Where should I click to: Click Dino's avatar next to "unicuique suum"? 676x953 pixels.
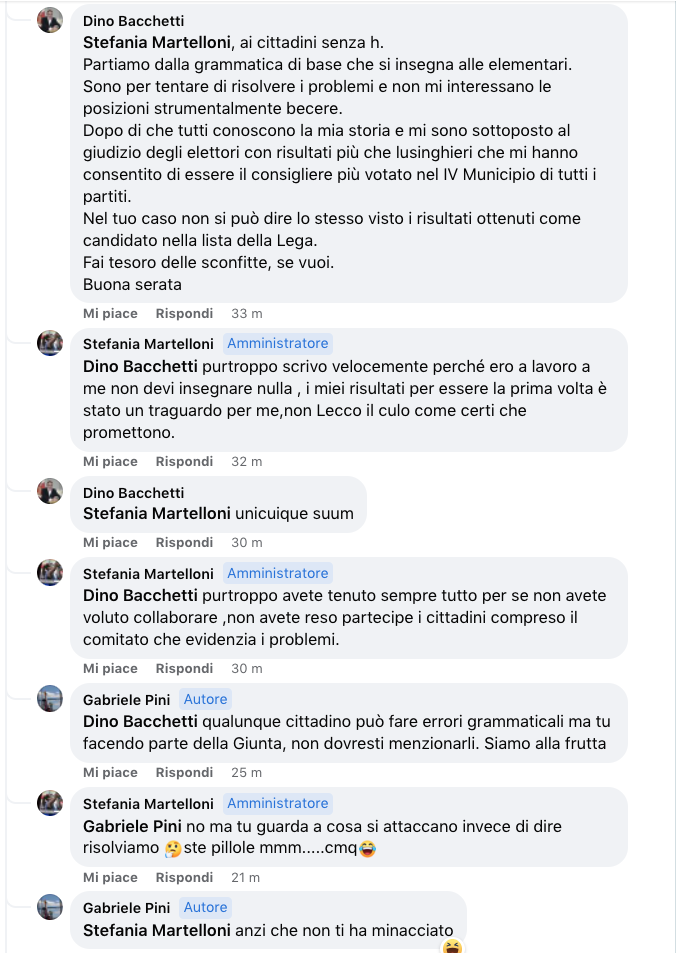(x=50, y=492)
